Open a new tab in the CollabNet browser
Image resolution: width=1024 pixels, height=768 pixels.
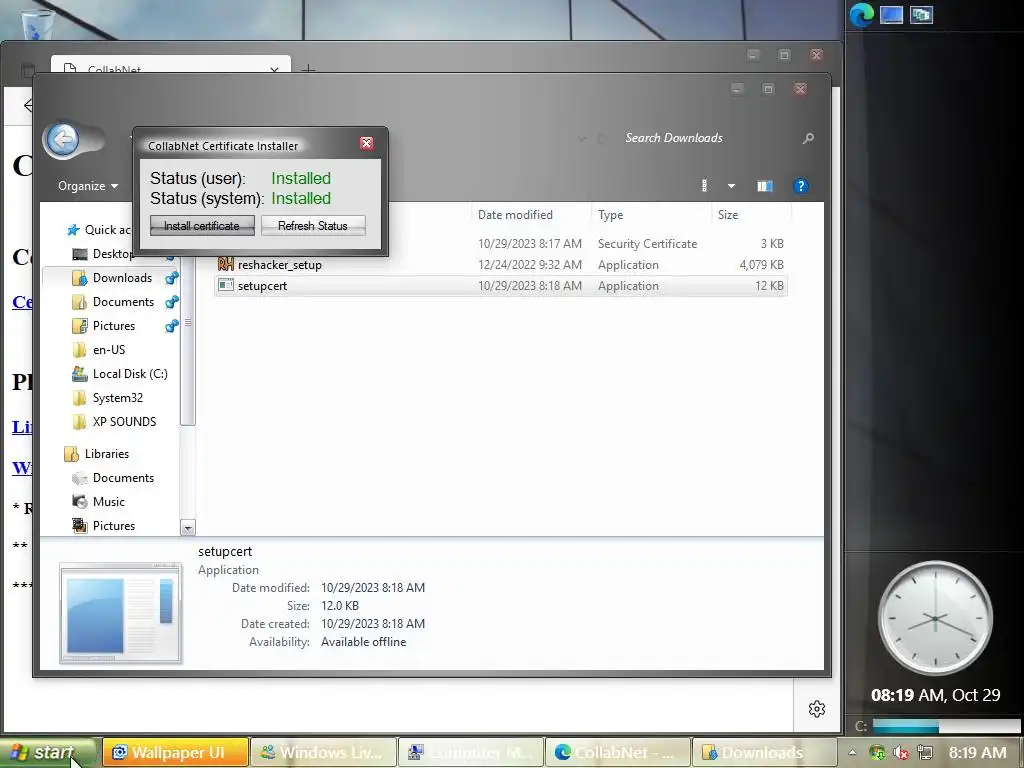(x=308, y=69)
